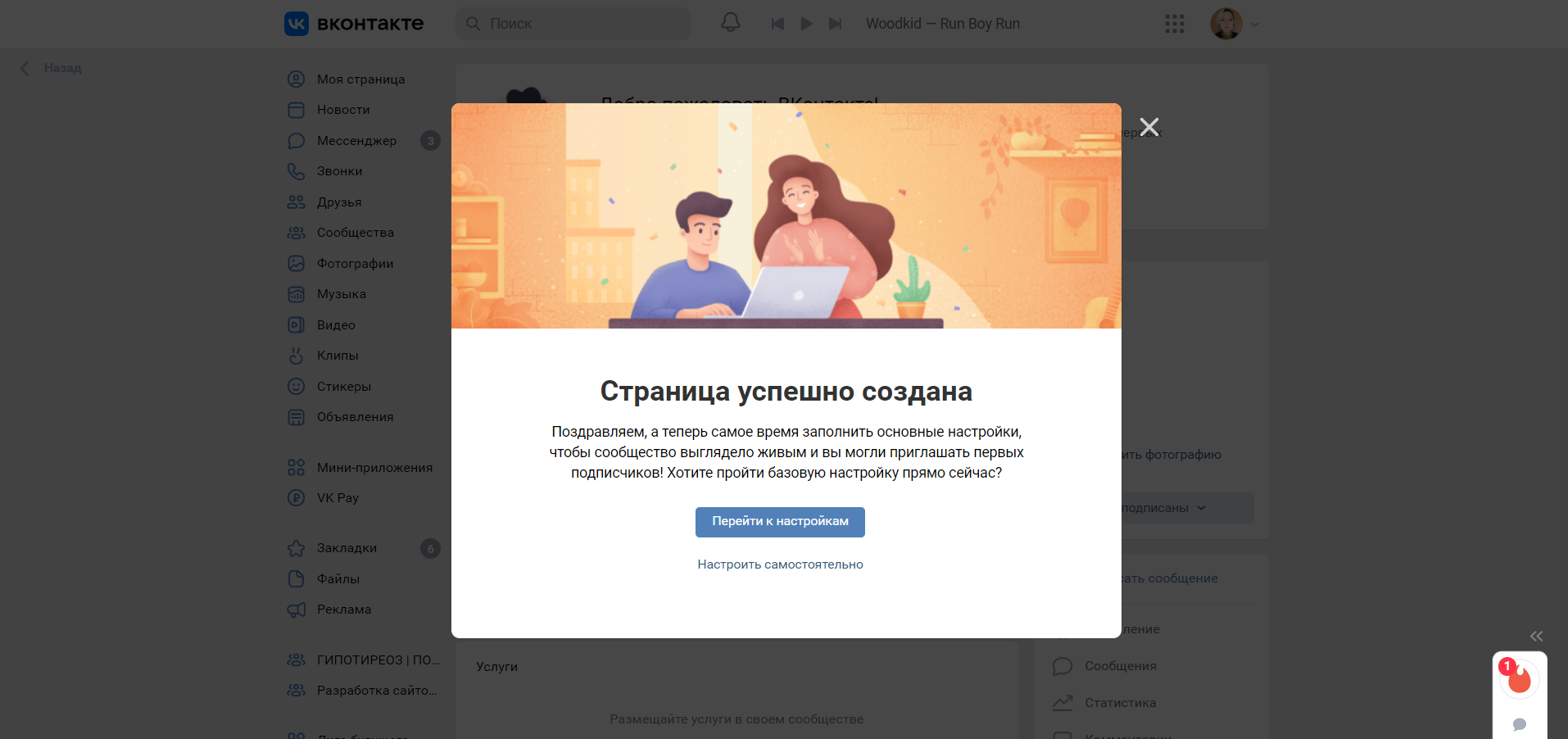Open Сообщения in community menu
Screen dimensions: 1568x739
pos(1121,666)
